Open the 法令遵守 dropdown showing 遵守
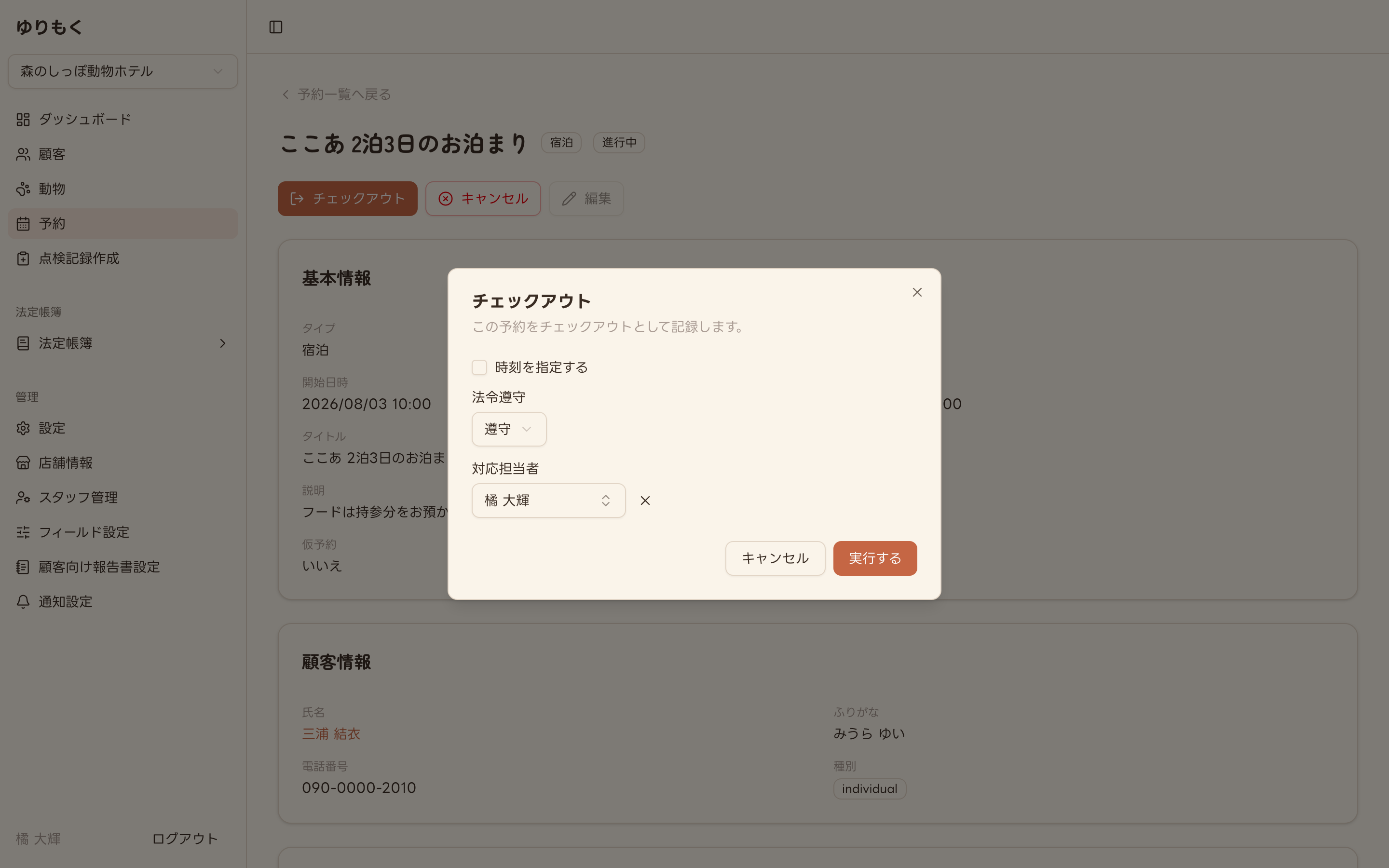1389x868 pixels. tap(508, 429)
